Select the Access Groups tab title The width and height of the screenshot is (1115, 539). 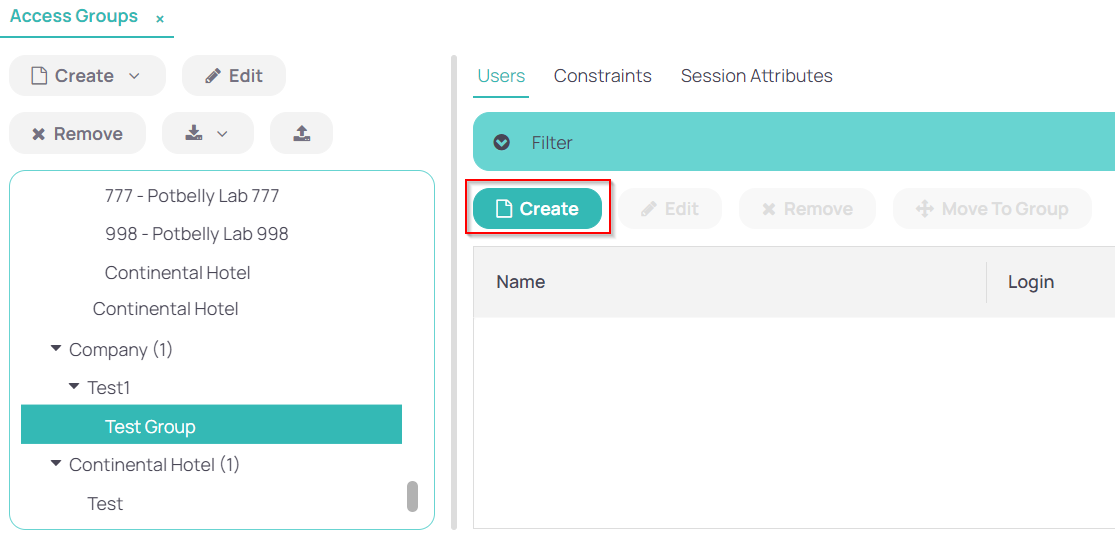74,16
